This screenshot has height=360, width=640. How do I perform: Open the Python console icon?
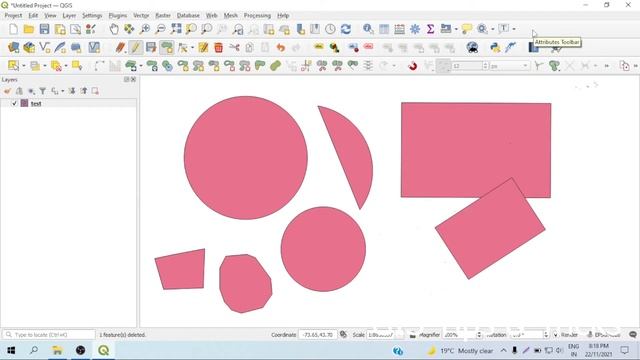pyautogui.click(x=495, y=47)
